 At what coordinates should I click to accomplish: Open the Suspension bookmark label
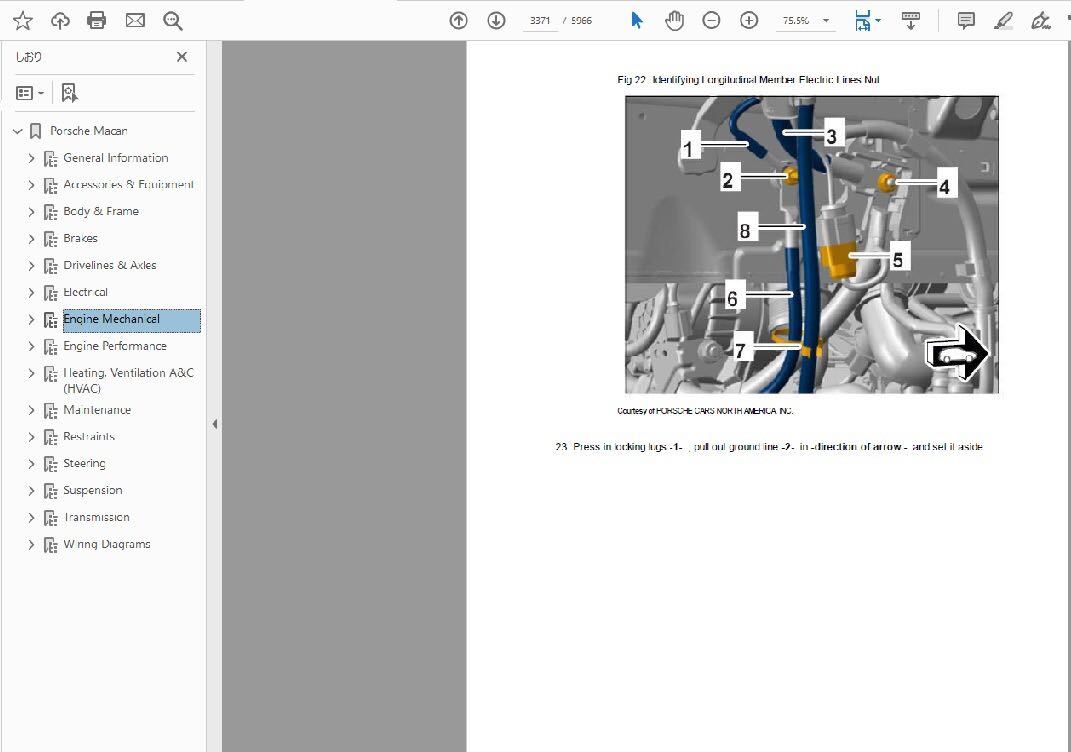93,490
